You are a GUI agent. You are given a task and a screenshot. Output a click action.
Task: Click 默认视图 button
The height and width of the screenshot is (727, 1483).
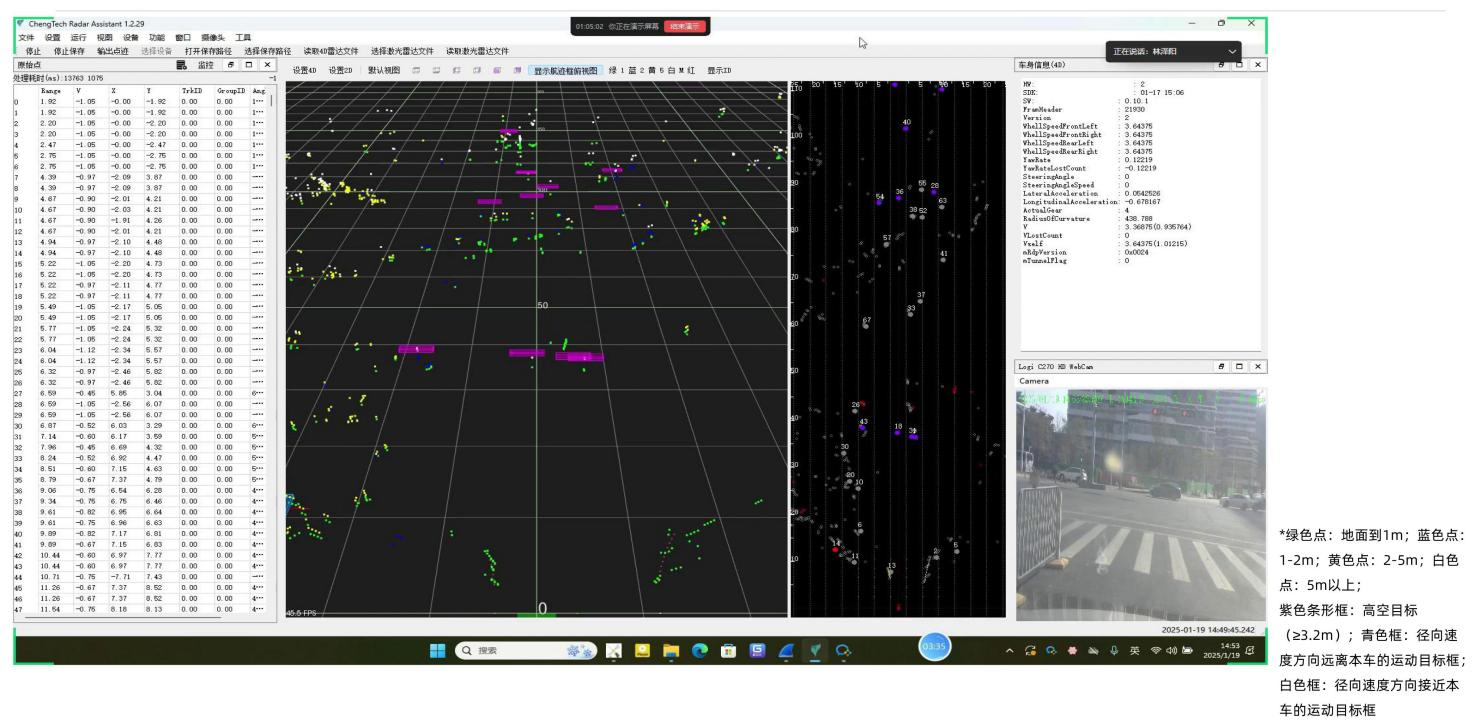tap(383, 71)
